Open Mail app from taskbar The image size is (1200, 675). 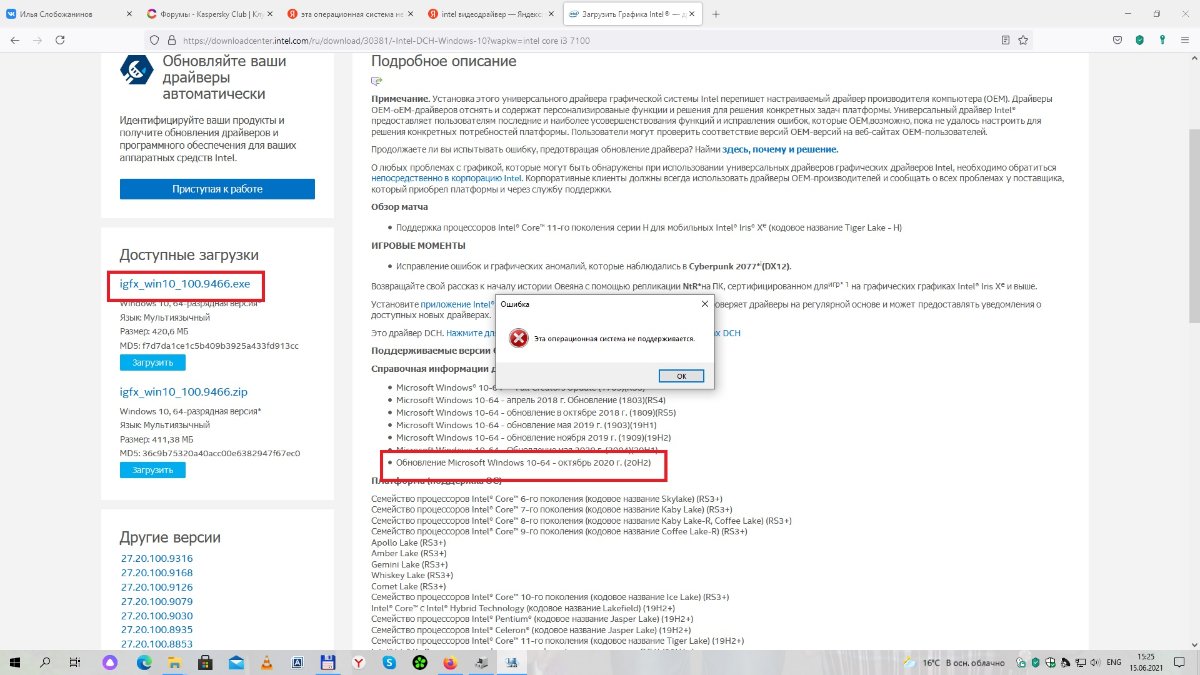tap(236, 661)
